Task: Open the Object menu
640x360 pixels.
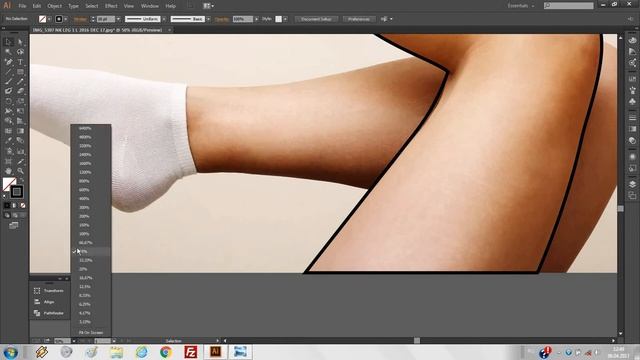Action: coord(54,6)
